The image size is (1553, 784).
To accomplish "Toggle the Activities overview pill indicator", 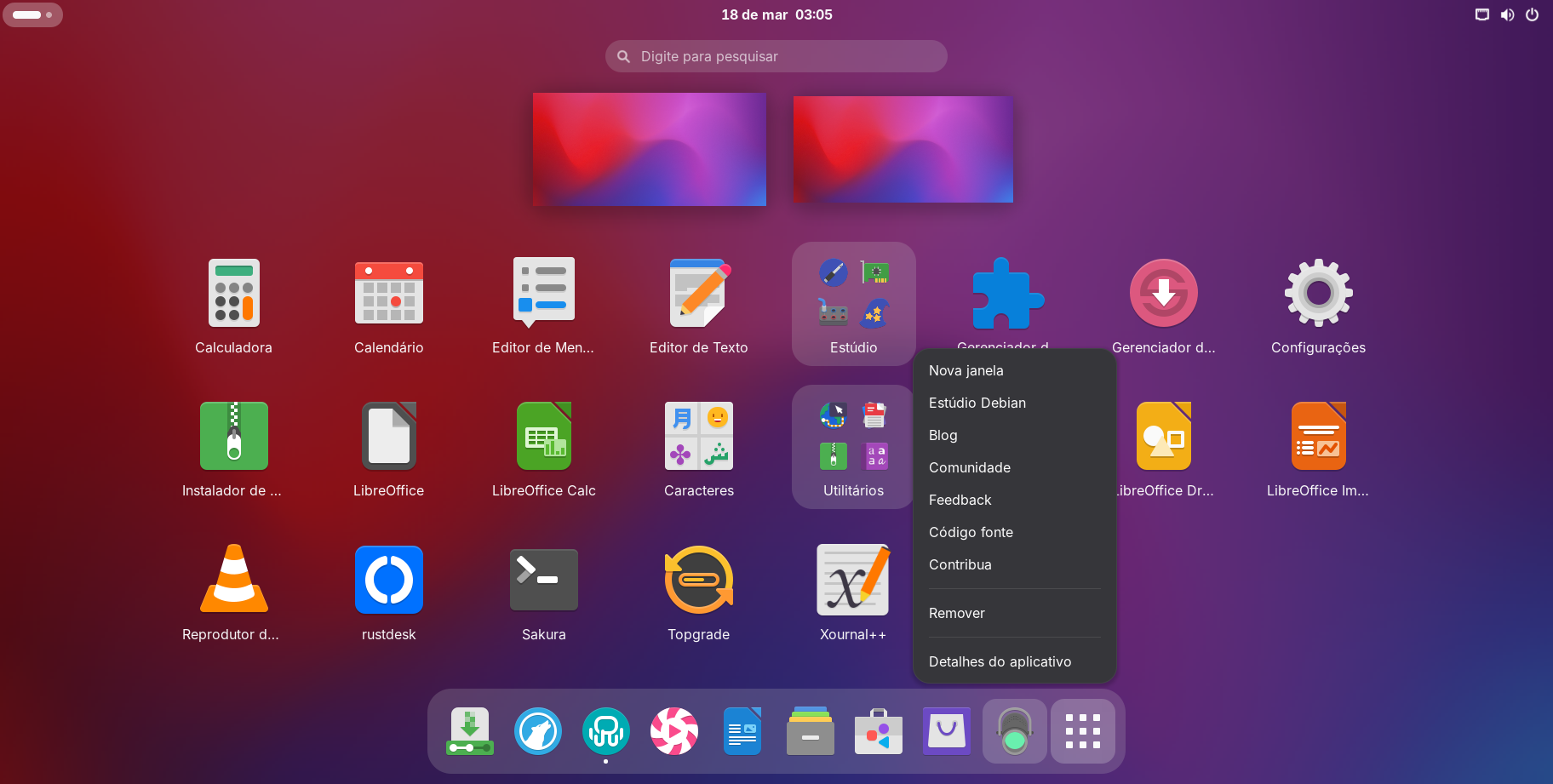I will [x=32, y=14].
